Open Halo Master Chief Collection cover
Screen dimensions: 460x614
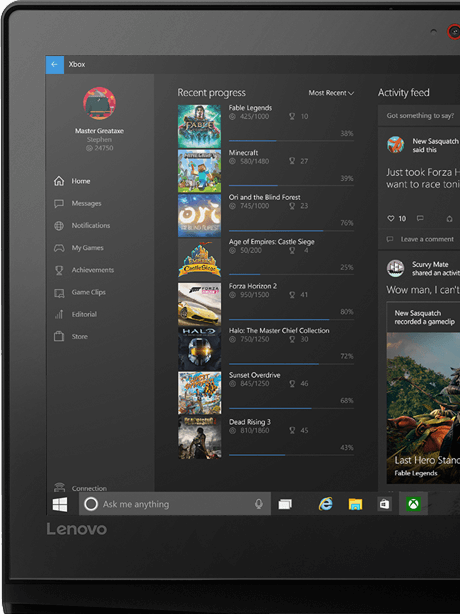pyautogui.click(x=199, y=349)
